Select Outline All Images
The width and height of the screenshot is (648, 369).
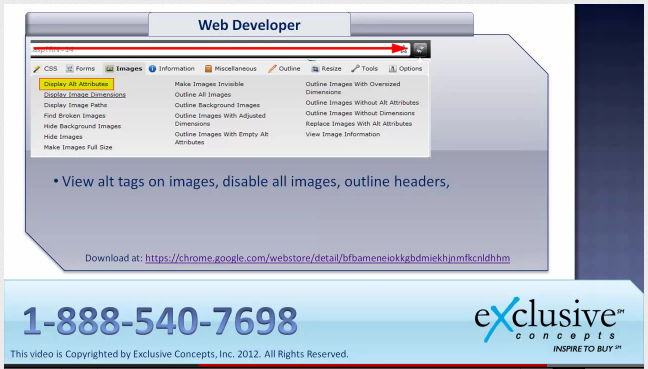coord(202,95)
